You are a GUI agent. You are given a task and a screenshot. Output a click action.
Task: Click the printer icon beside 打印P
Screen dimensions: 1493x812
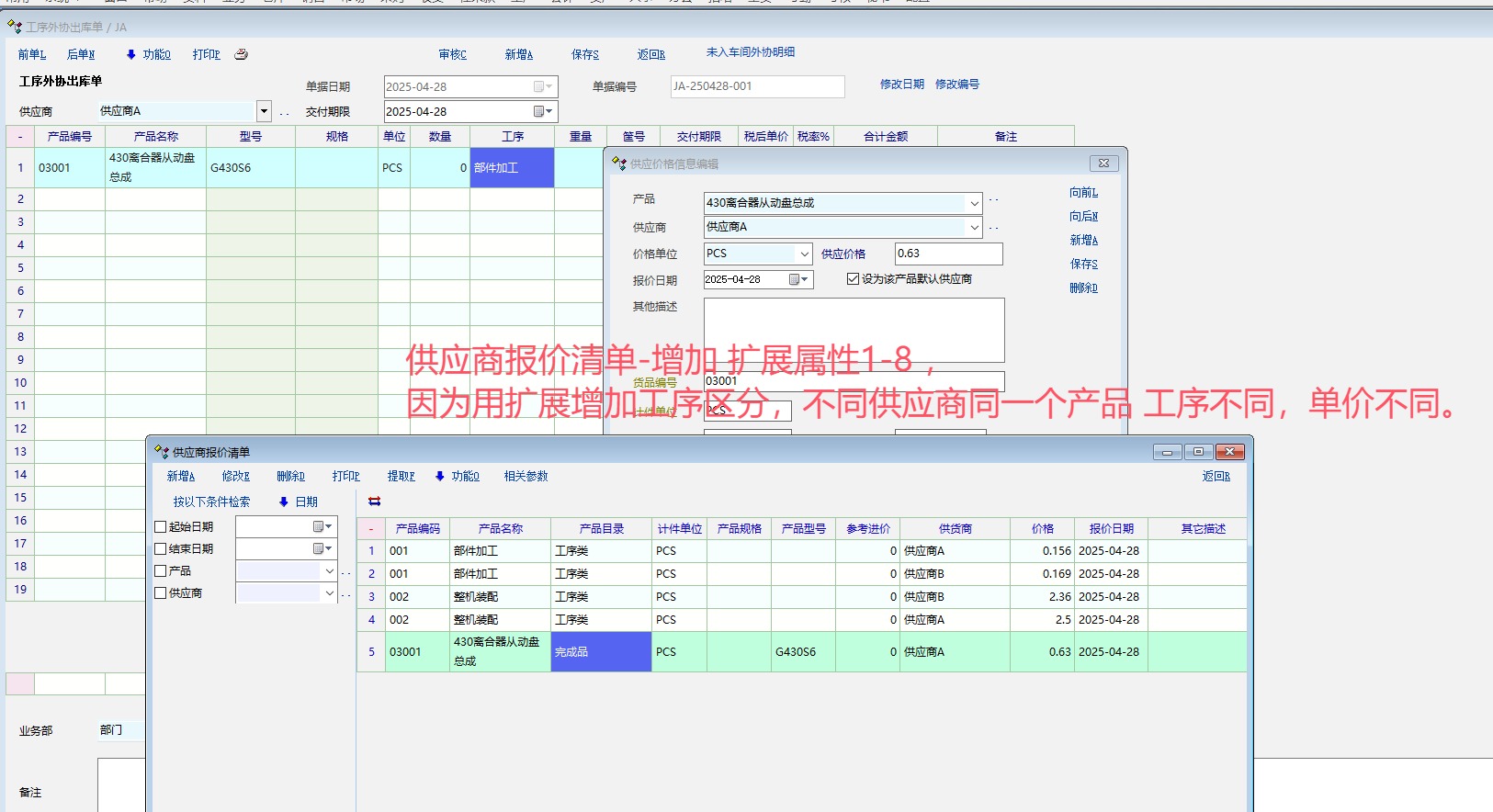241,54
